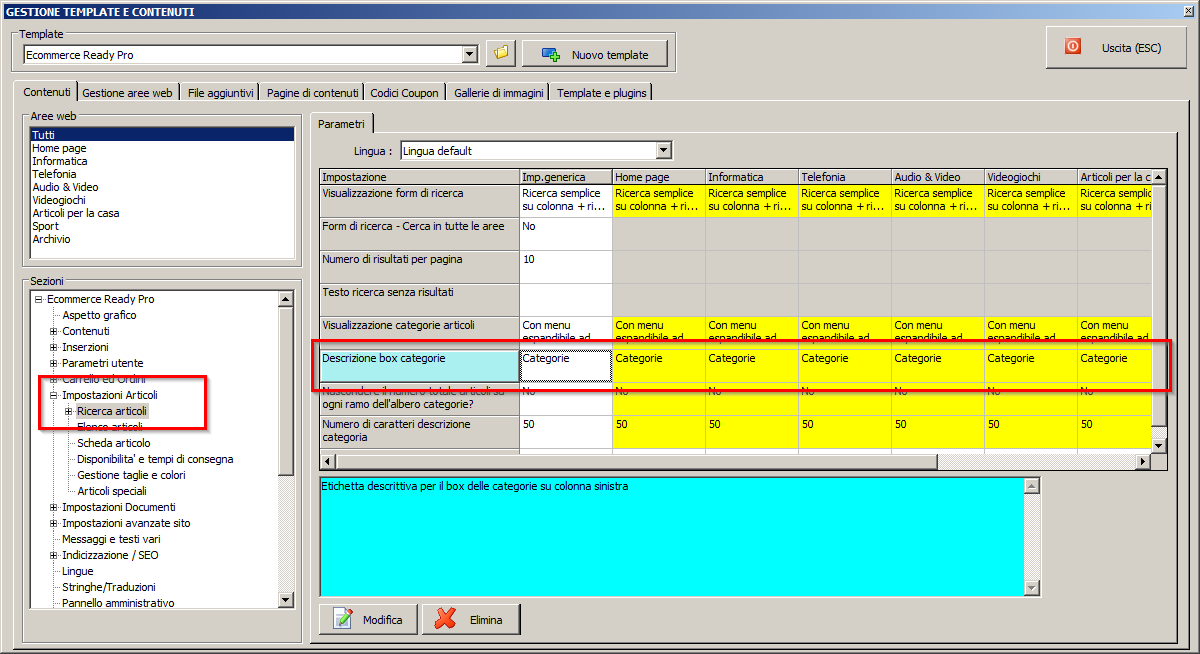Select Disponibilita' e tempi di consegna item
The image size is (1200, 654).
[155, 459]
